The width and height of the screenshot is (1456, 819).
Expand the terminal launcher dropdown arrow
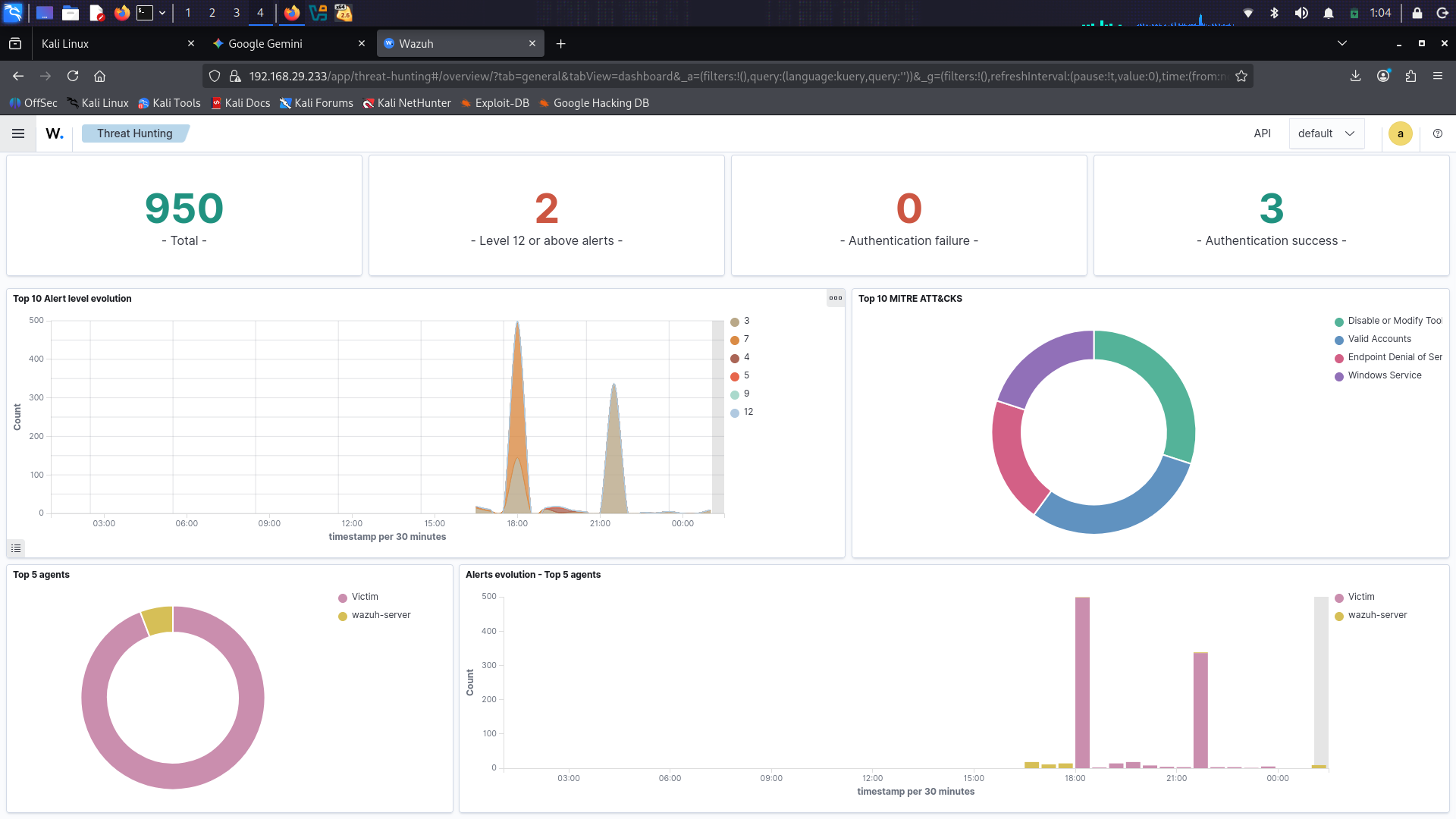(x=162, y=13)
